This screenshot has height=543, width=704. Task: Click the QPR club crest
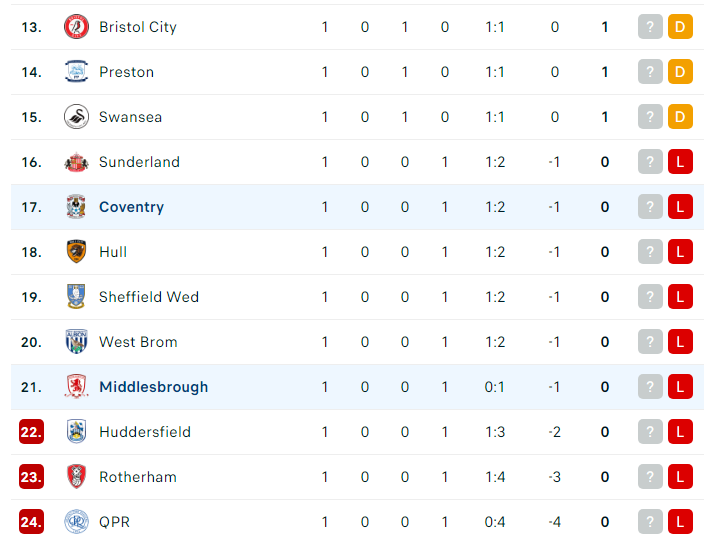[x=76, y=521]
